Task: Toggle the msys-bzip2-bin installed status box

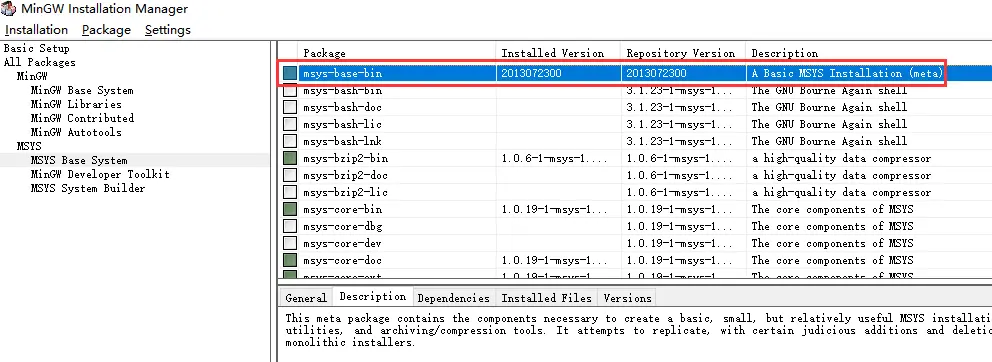Action: click(290, 158)
